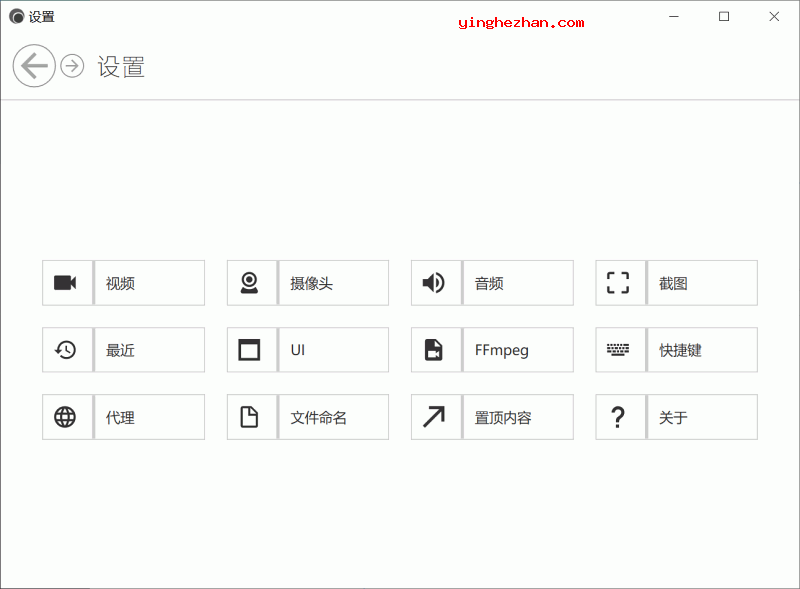Viewport: 800px width, 589px height.
Task: Select the 视频 text label
Action: click(120, 284)
